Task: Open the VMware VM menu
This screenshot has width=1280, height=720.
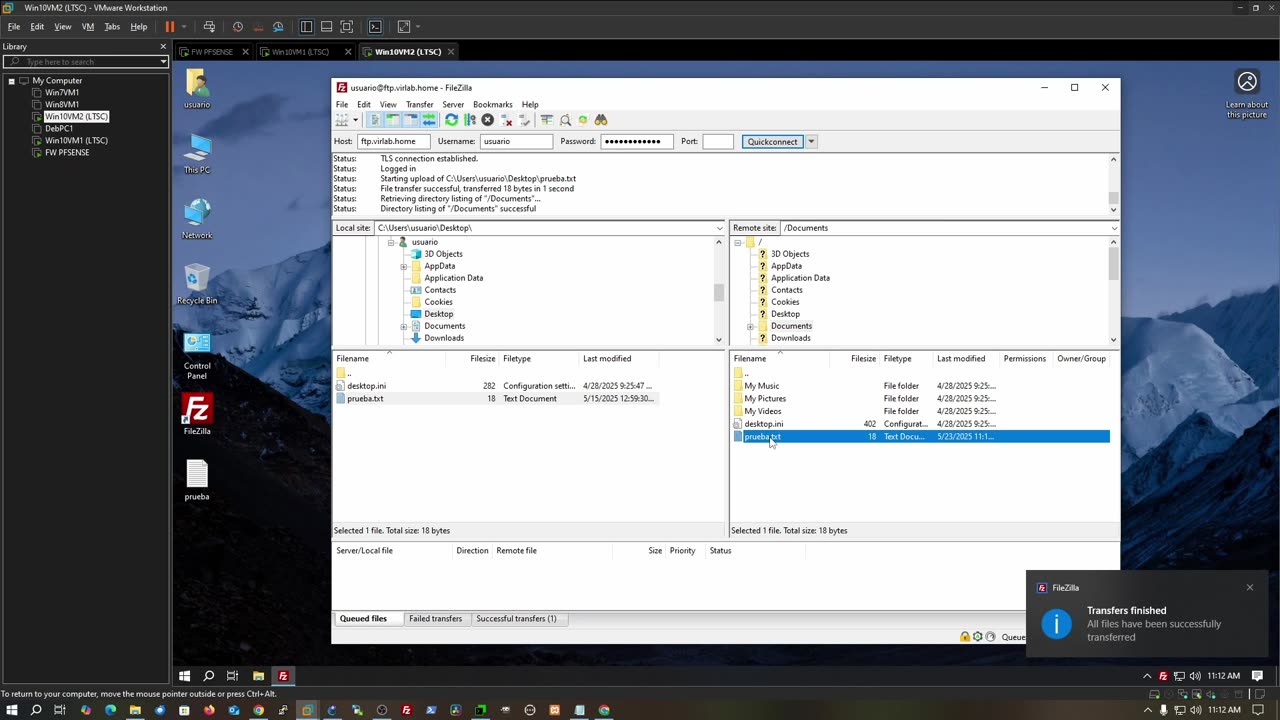Action: point(88,27)
